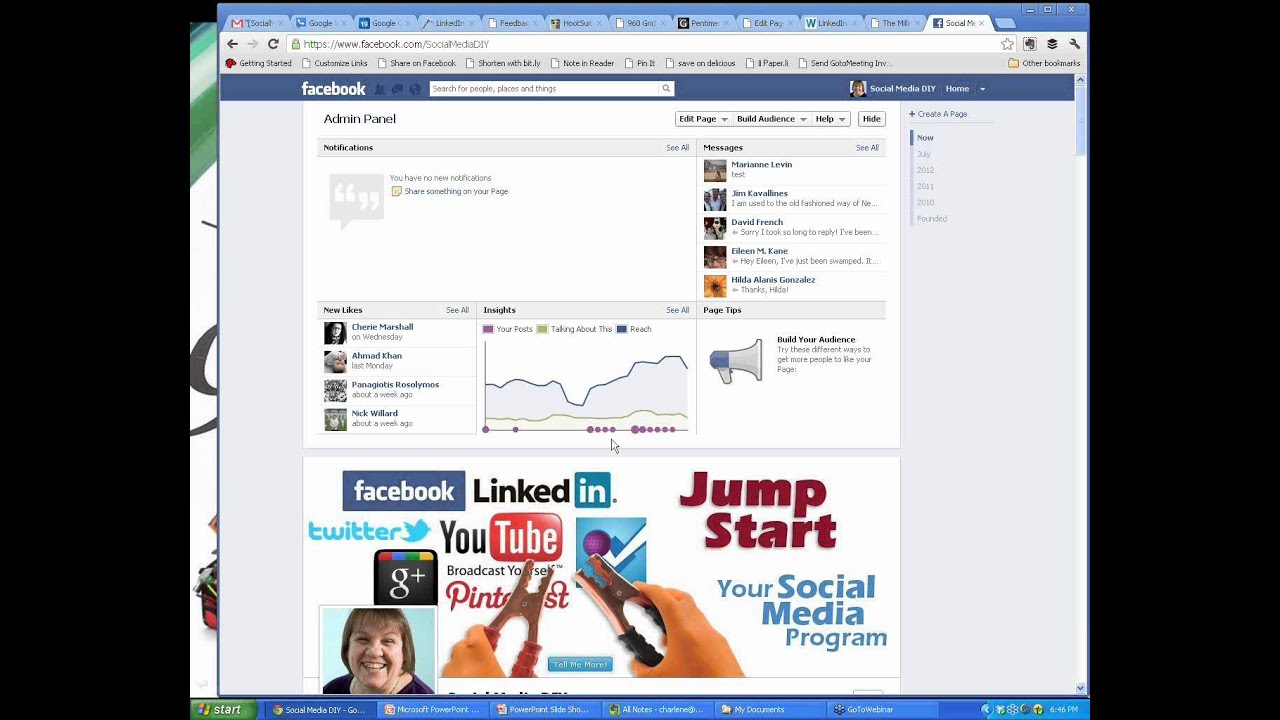
Task: Switch to the Feedback tab
Action: (516, 23)
